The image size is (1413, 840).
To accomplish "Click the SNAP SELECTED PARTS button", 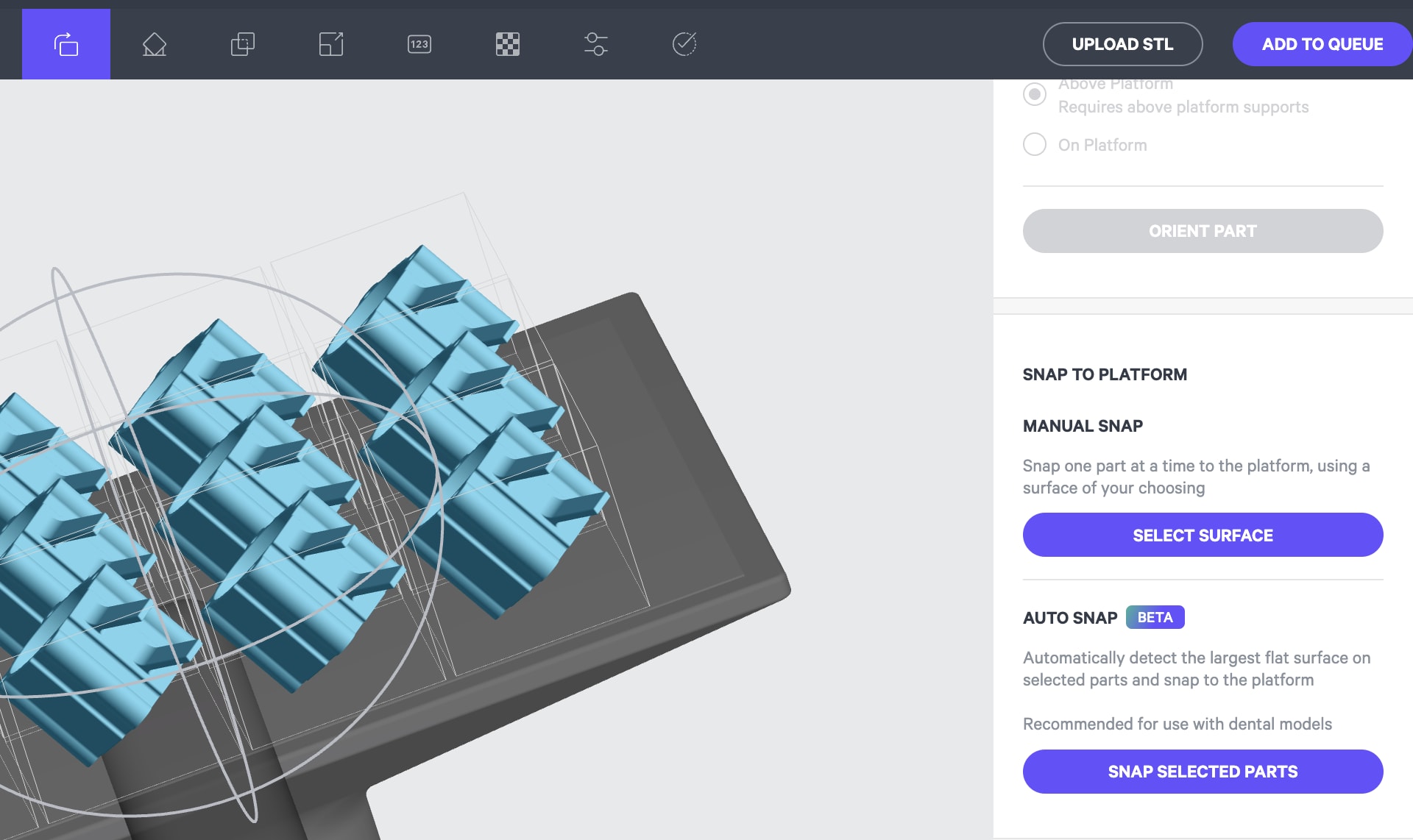I will (1203, 771).
